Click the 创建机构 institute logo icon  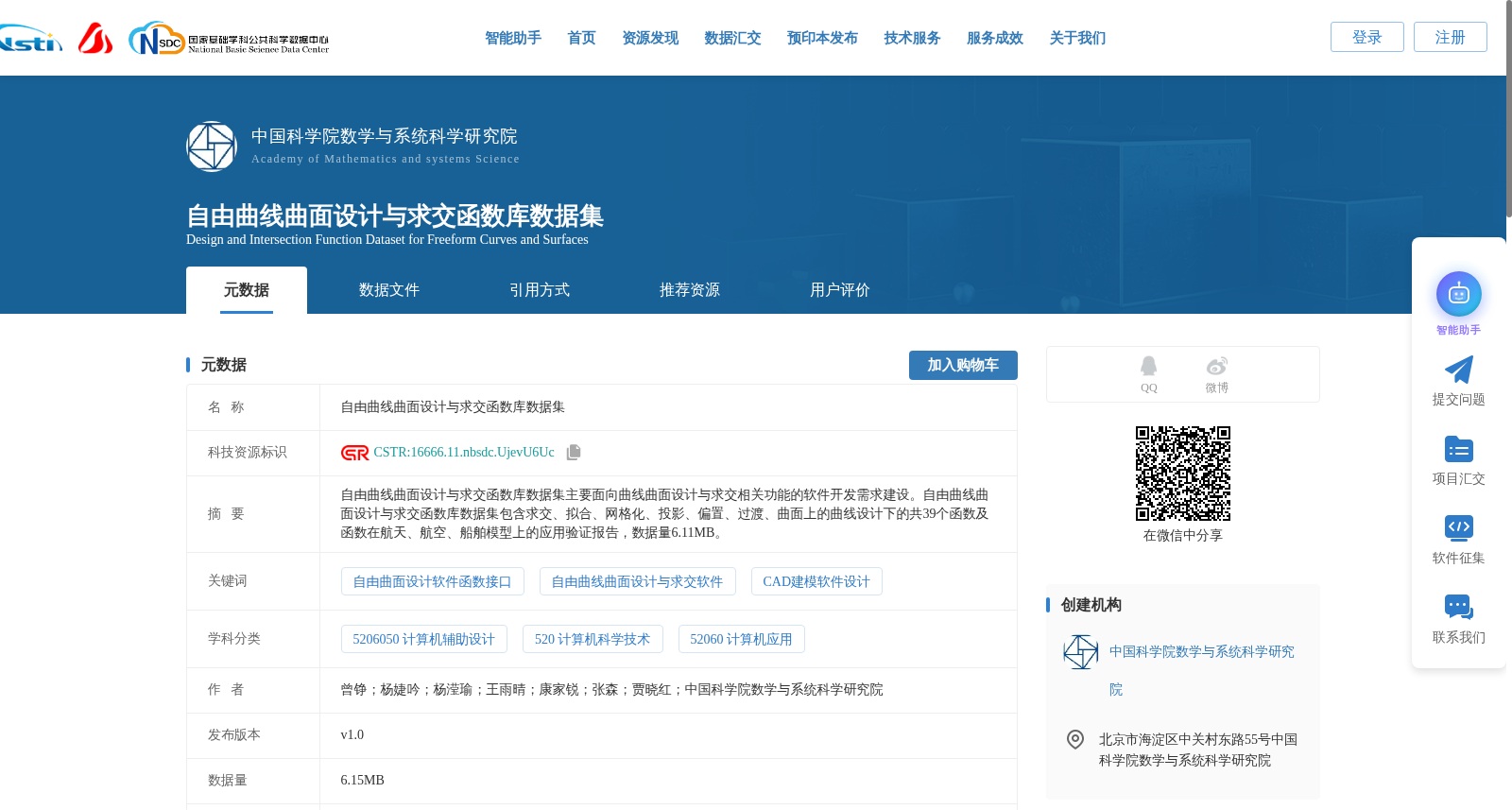click(1081, 652)
